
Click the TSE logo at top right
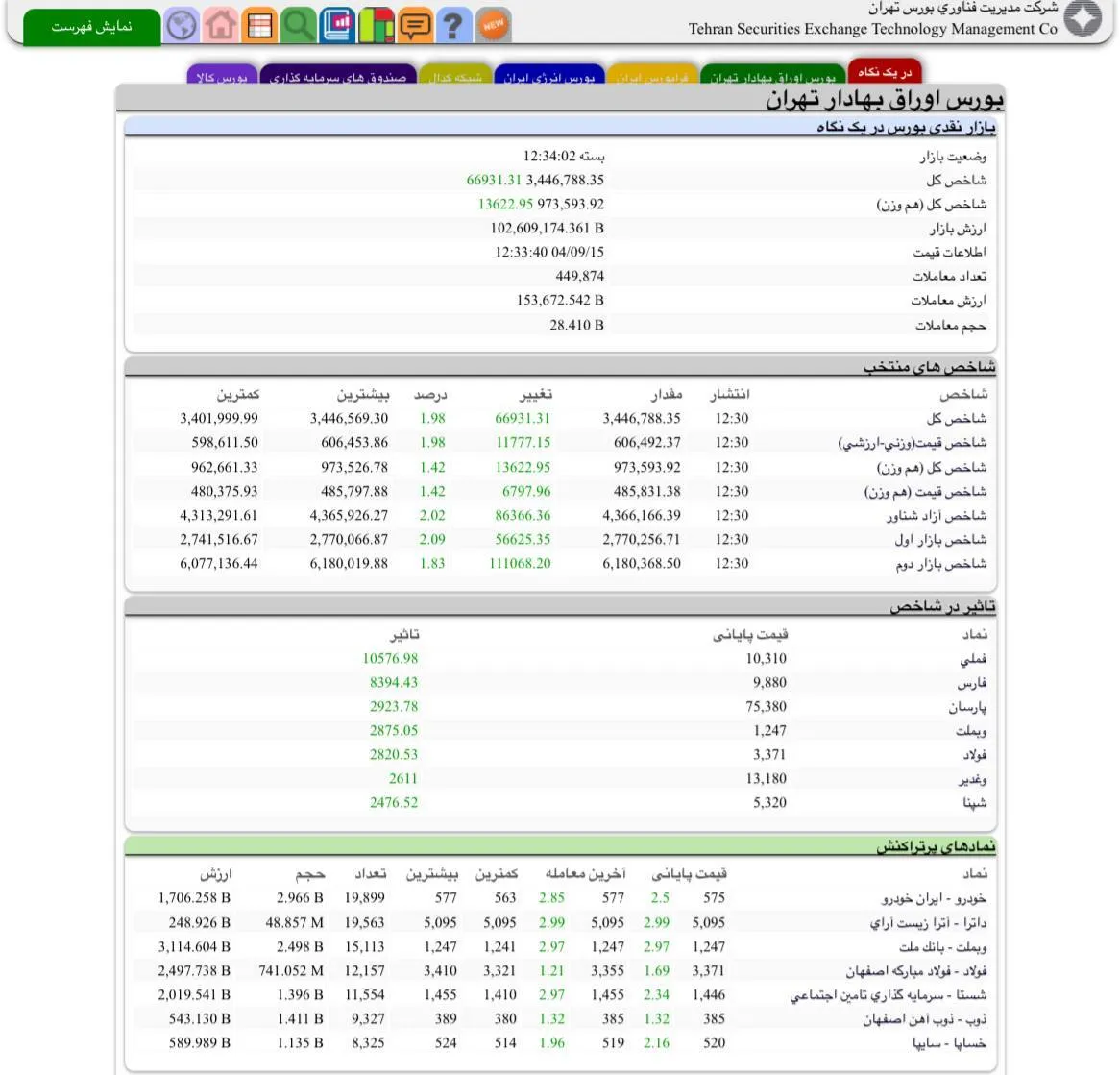pyautogui.click(x=1083, y=18)
